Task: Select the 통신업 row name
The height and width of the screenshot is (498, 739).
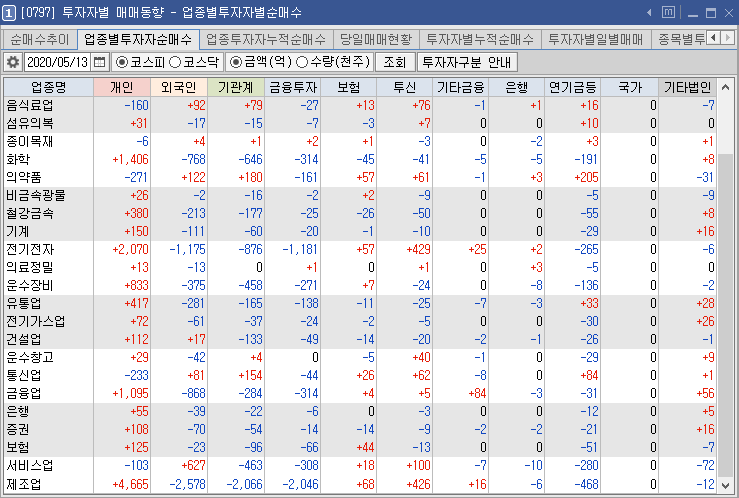Action: [x=24, y=376]
